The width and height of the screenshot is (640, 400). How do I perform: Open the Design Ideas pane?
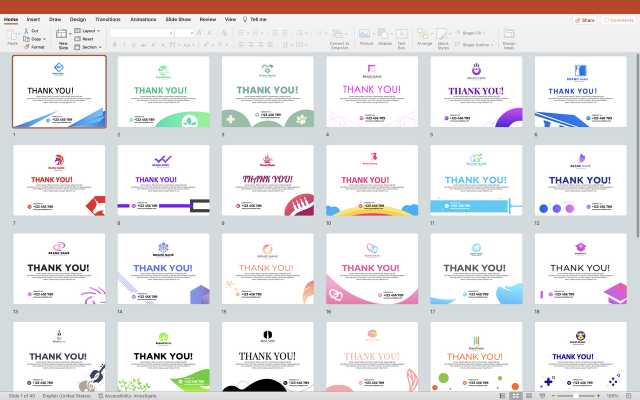click(x=509, y=38)
